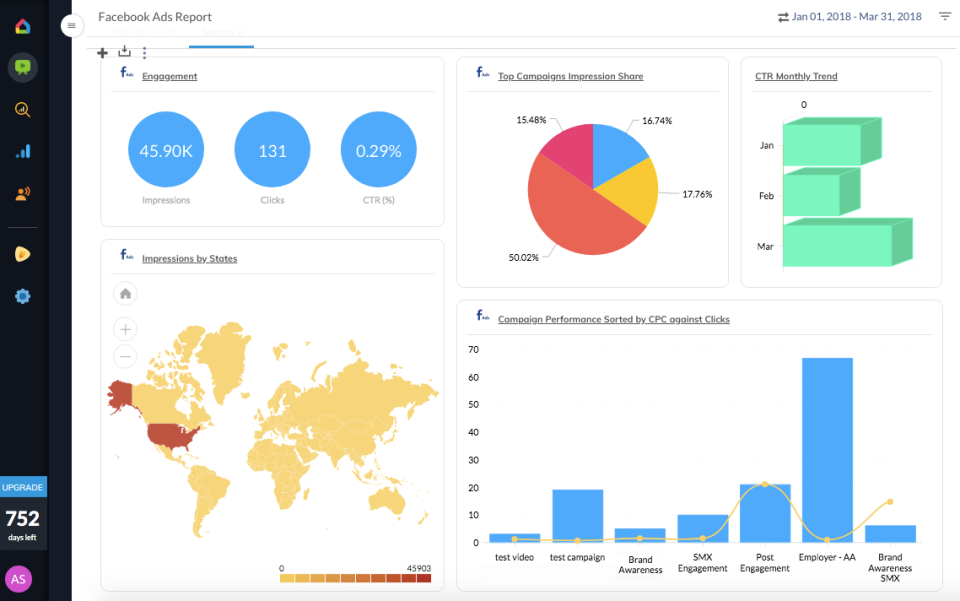This screenshot has height=601, width=960.
Task: Open the three-dot overflow menu below the tabs
Action: click(x=144, y=52)
